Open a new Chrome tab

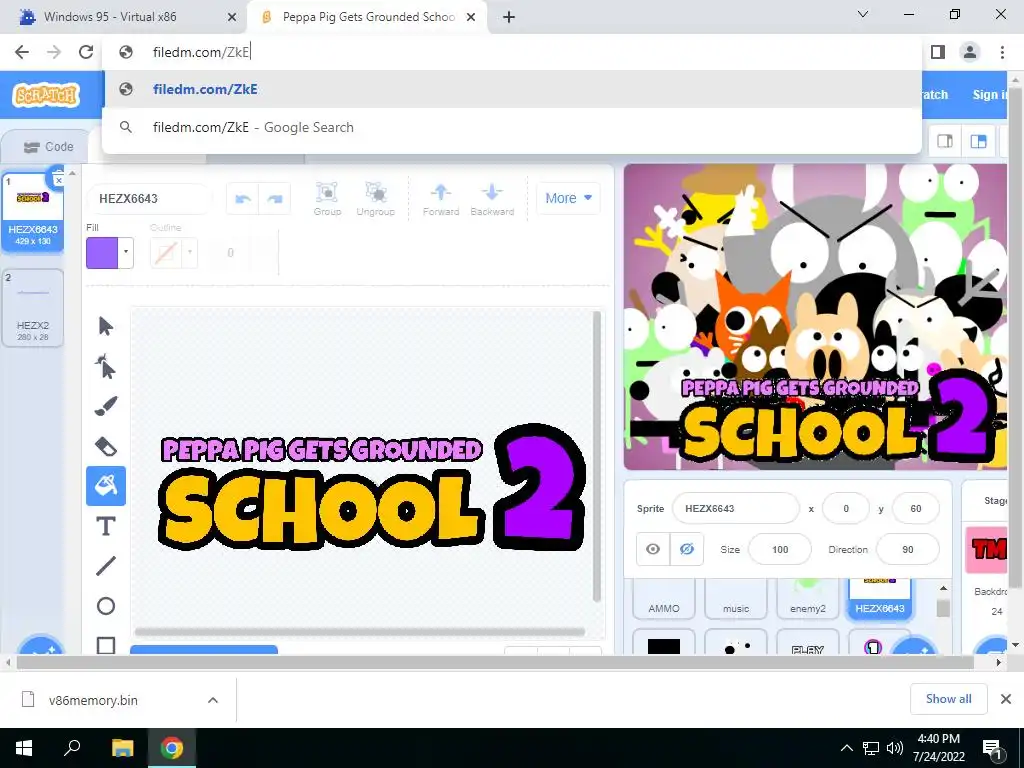509,17
